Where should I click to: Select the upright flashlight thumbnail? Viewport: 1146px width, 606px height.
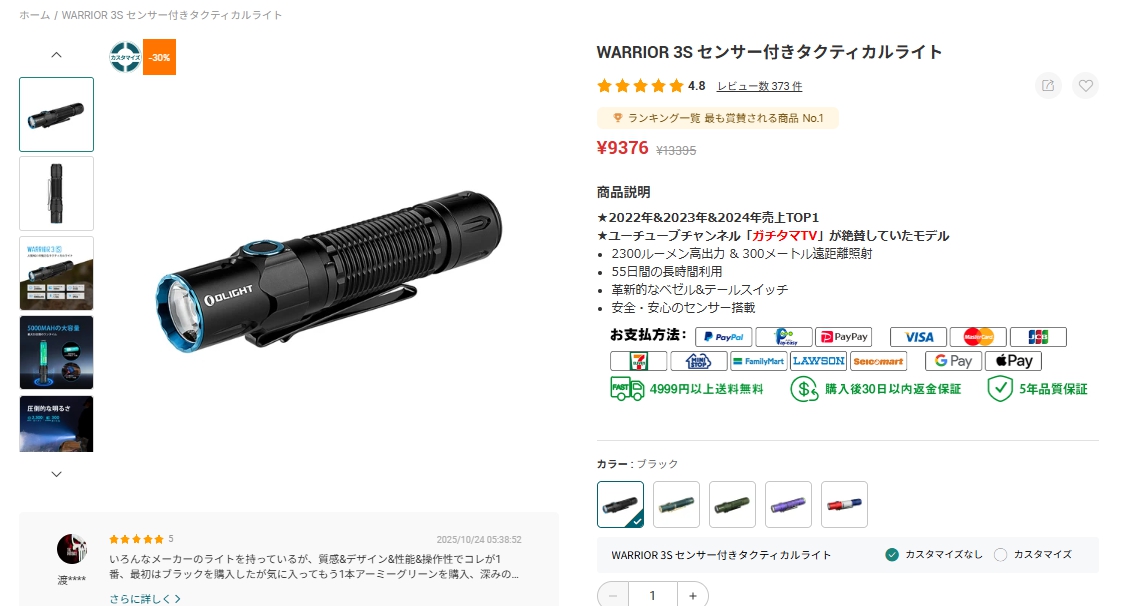point(56,194)
